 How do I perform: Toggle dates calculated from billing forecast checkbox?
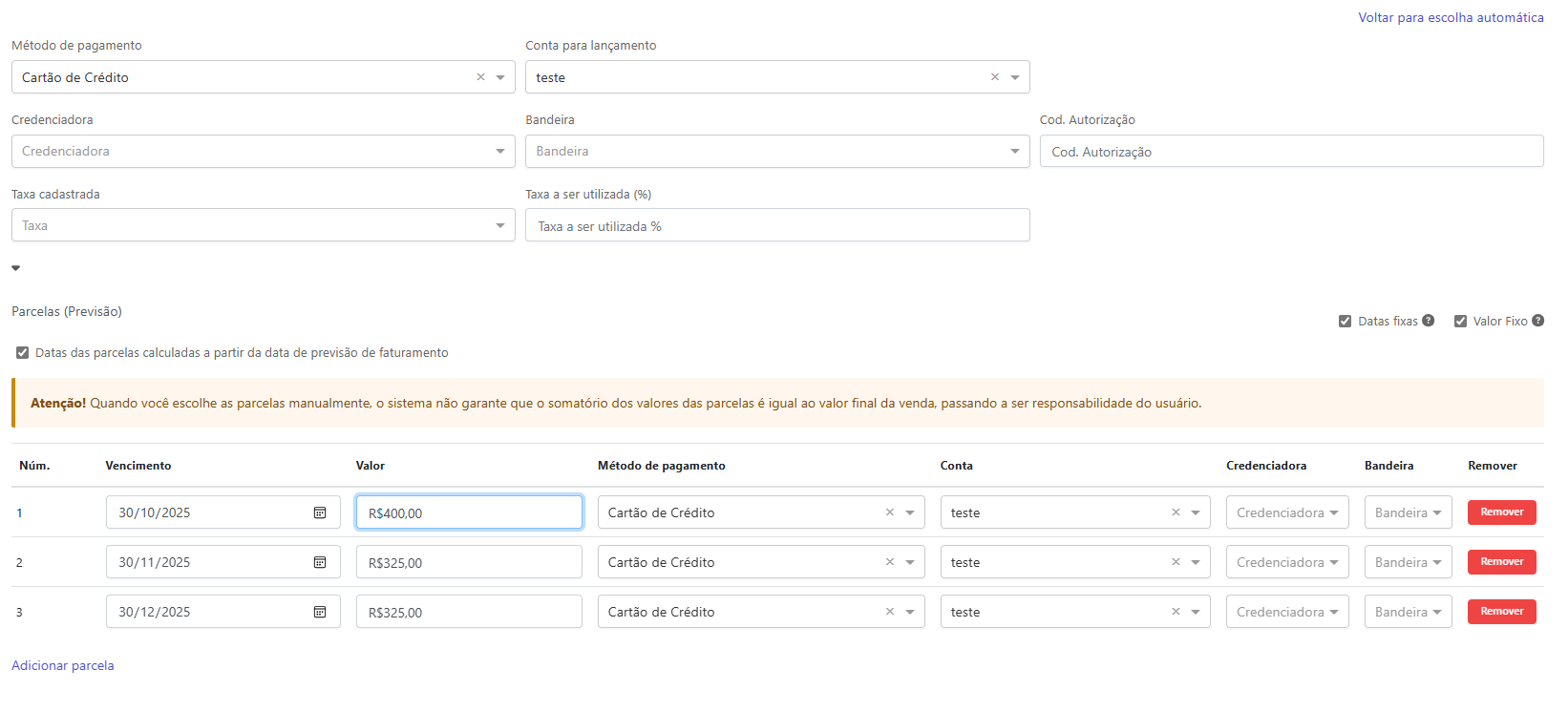[x=23, y=353]
